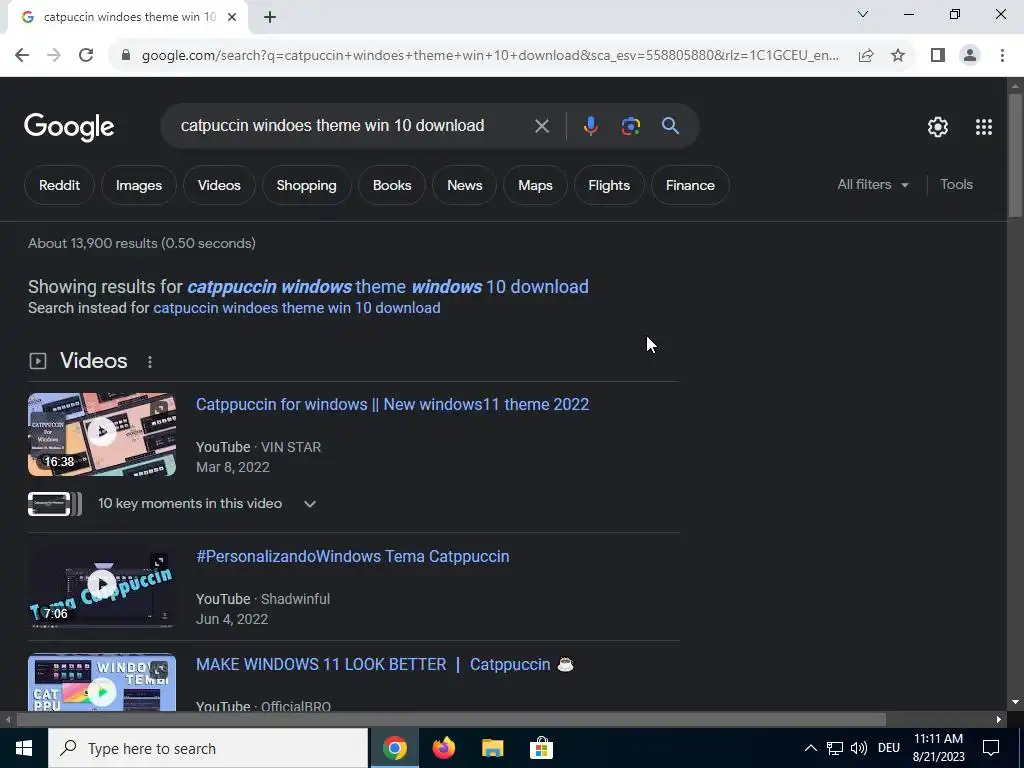Open the Chrome side panel
The height and width of the screenshot is (768, 1024).
click(x=938, y=55)
